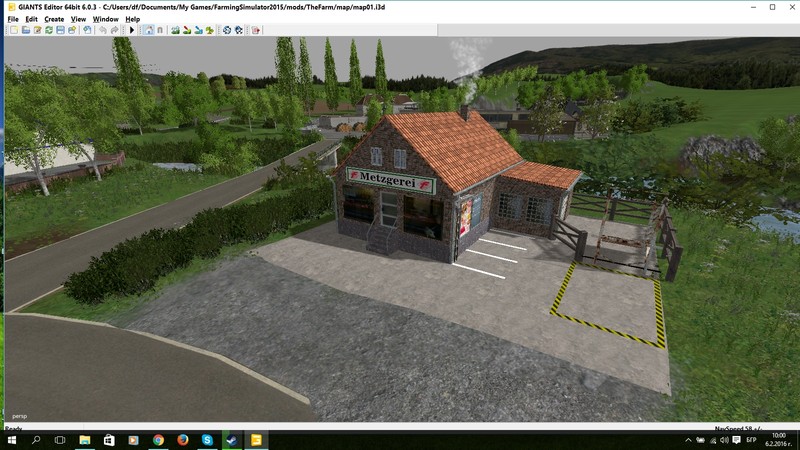
Task: Open the Create menu
Action: (54, 19)
